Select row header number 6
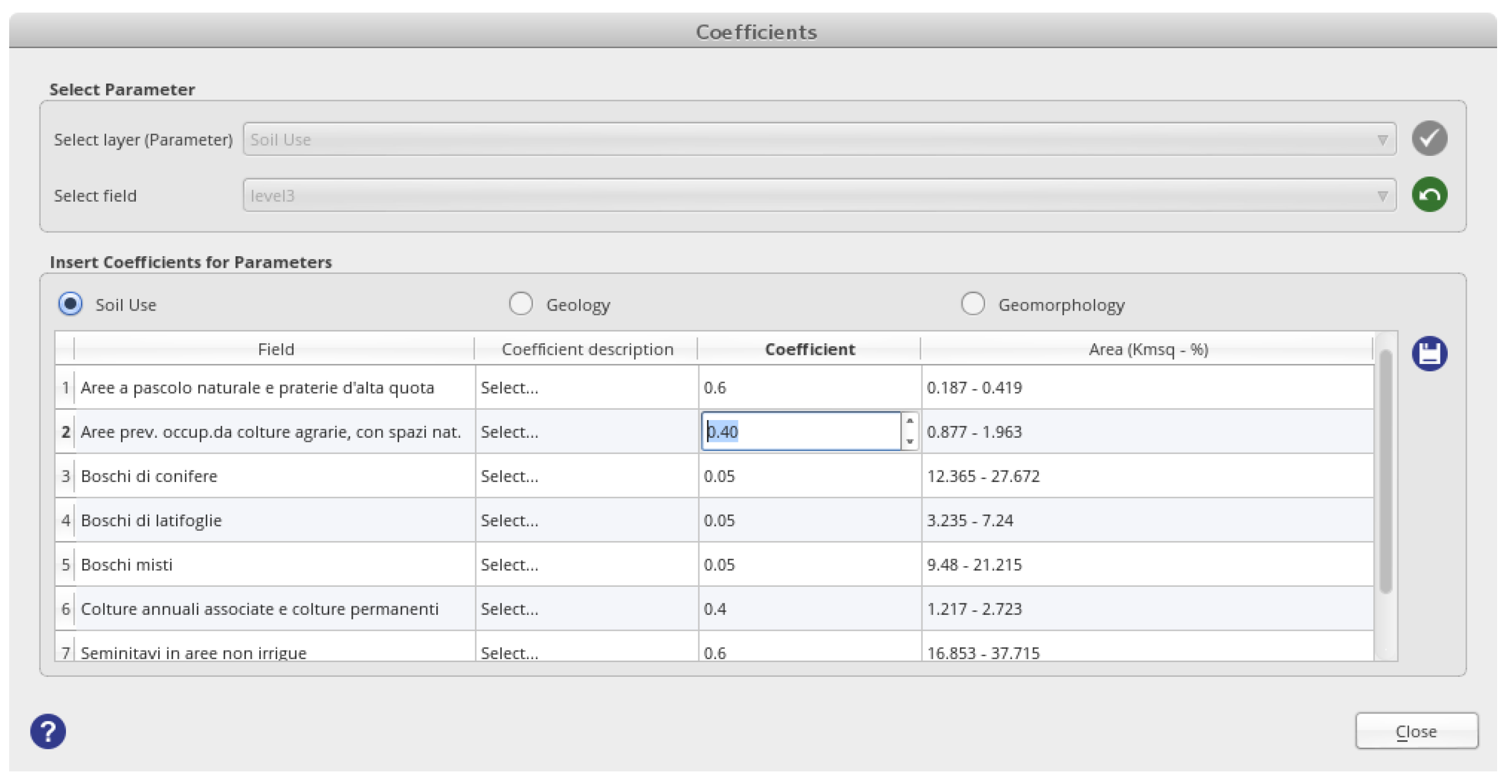This screenshot has height=784, width=1512. coord(65,609)
